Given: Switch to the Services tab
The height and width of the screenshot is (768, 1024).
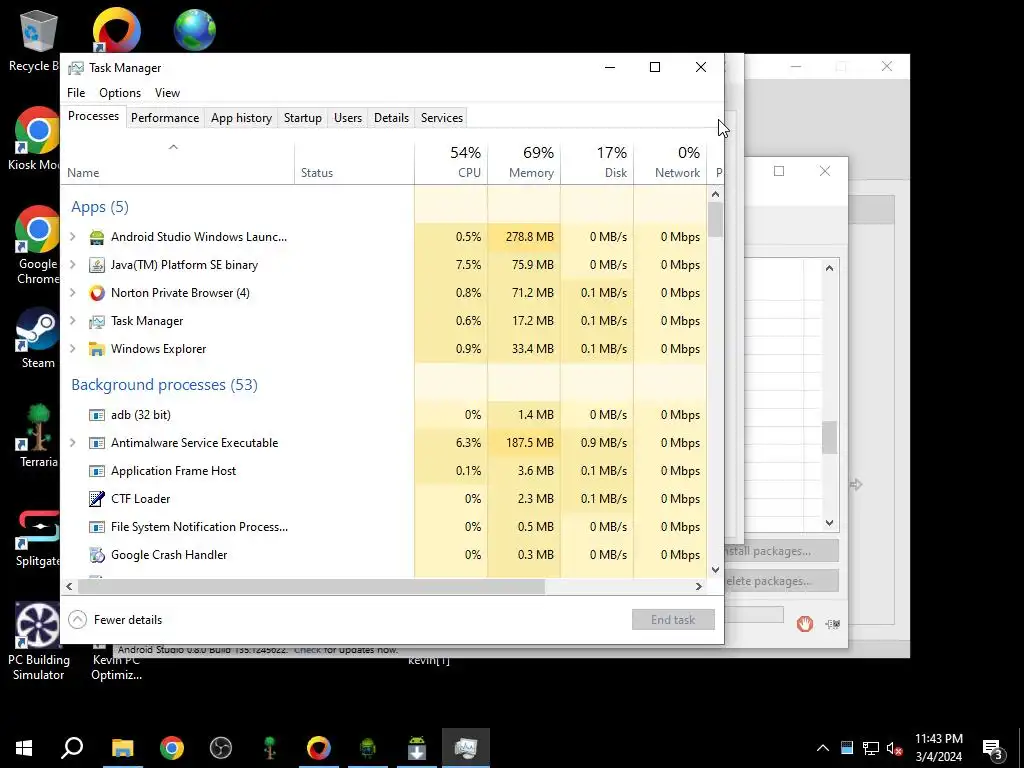Looking at the screenshot, I should (x=441, y=118).
